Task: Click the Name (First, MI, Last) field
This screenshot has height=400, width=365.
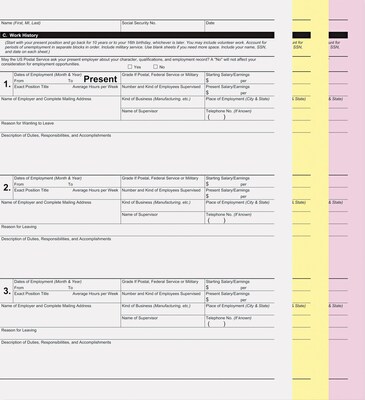Action: point(60,26)
